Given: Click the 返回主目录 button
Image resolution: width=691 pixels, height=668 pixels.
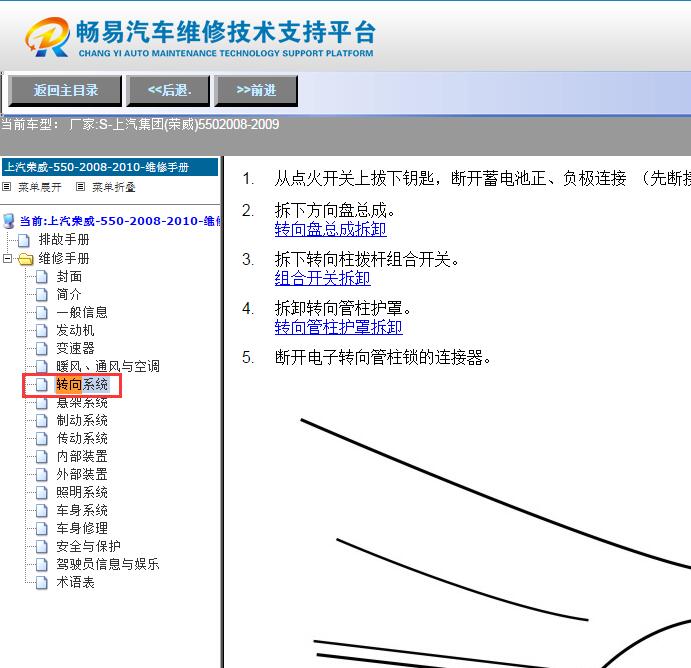Looking at the screenshot, I should [x=65, y=91].
